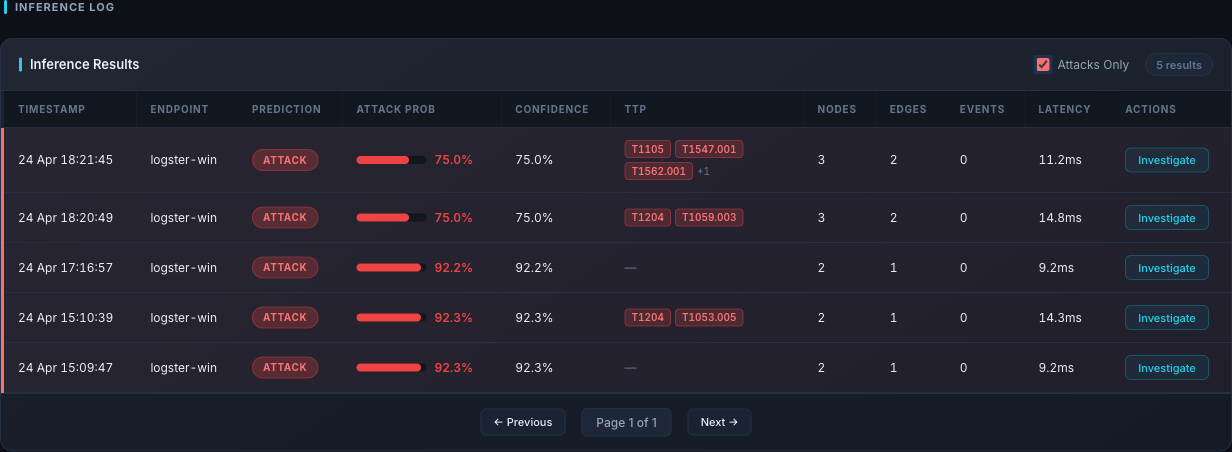
Task: Sort by the Edges column header
Action: 907,109
